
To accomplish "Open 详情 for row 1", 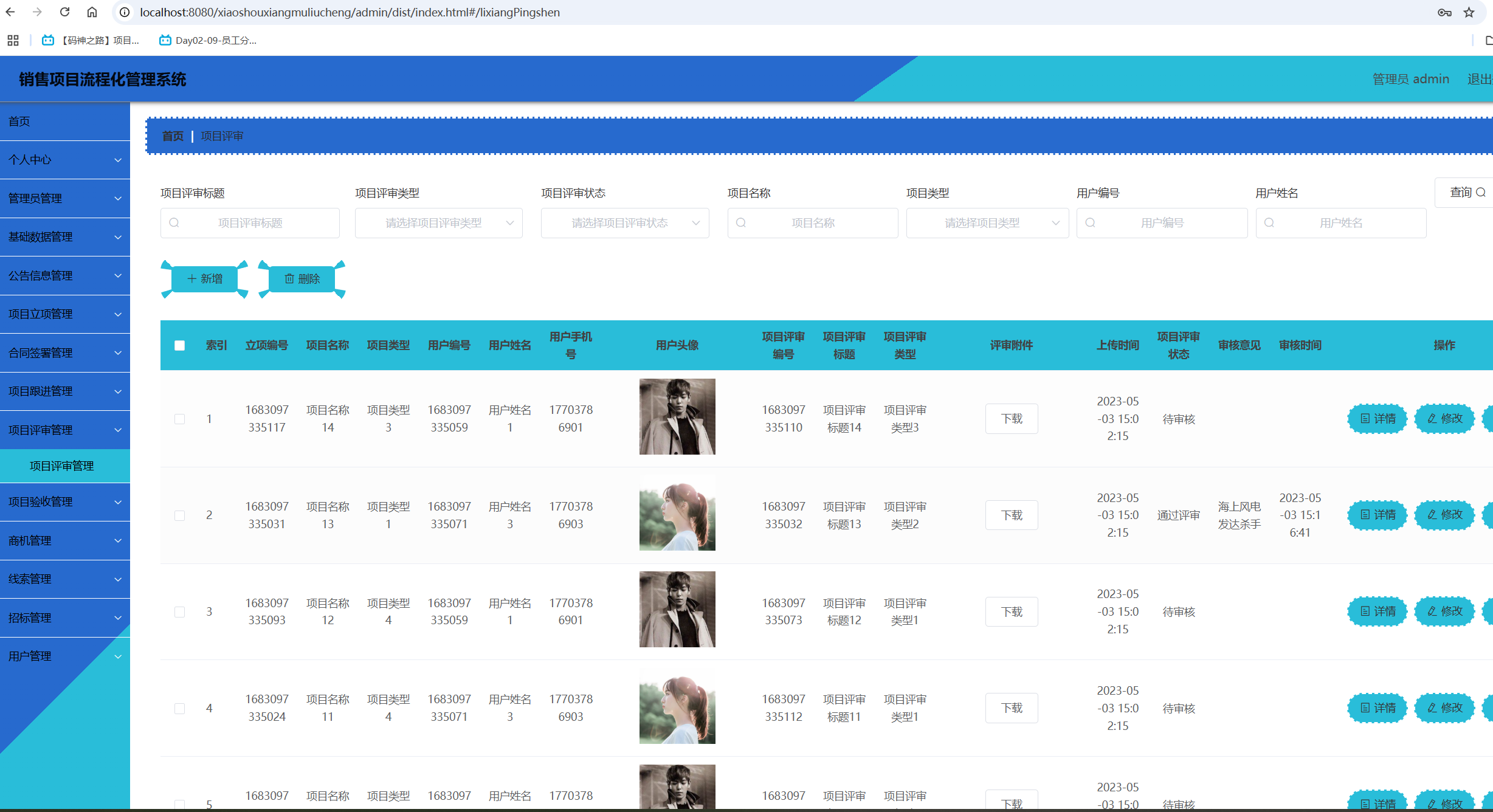I will pos(1377,419).
